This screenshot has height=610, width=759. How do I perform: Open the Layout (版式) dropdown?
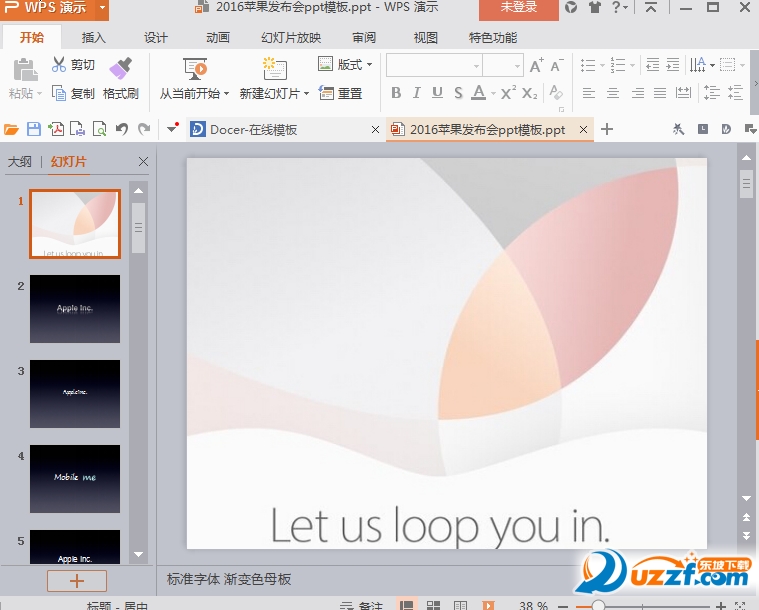click(345, 64)
